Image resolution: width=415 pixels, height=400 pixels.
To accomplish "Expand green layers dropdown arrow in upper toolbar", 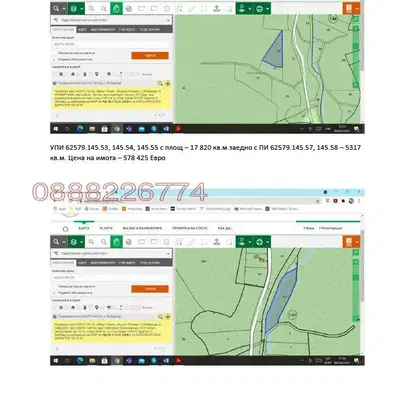I will point(82,9).
